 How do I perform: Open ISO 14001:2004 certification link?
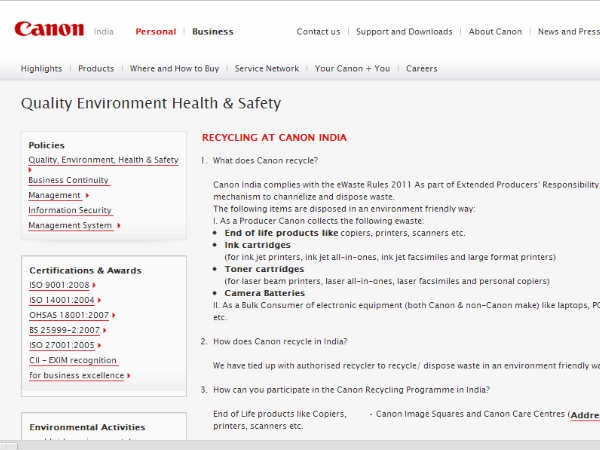pyautogui.click(x=62, y=300)
